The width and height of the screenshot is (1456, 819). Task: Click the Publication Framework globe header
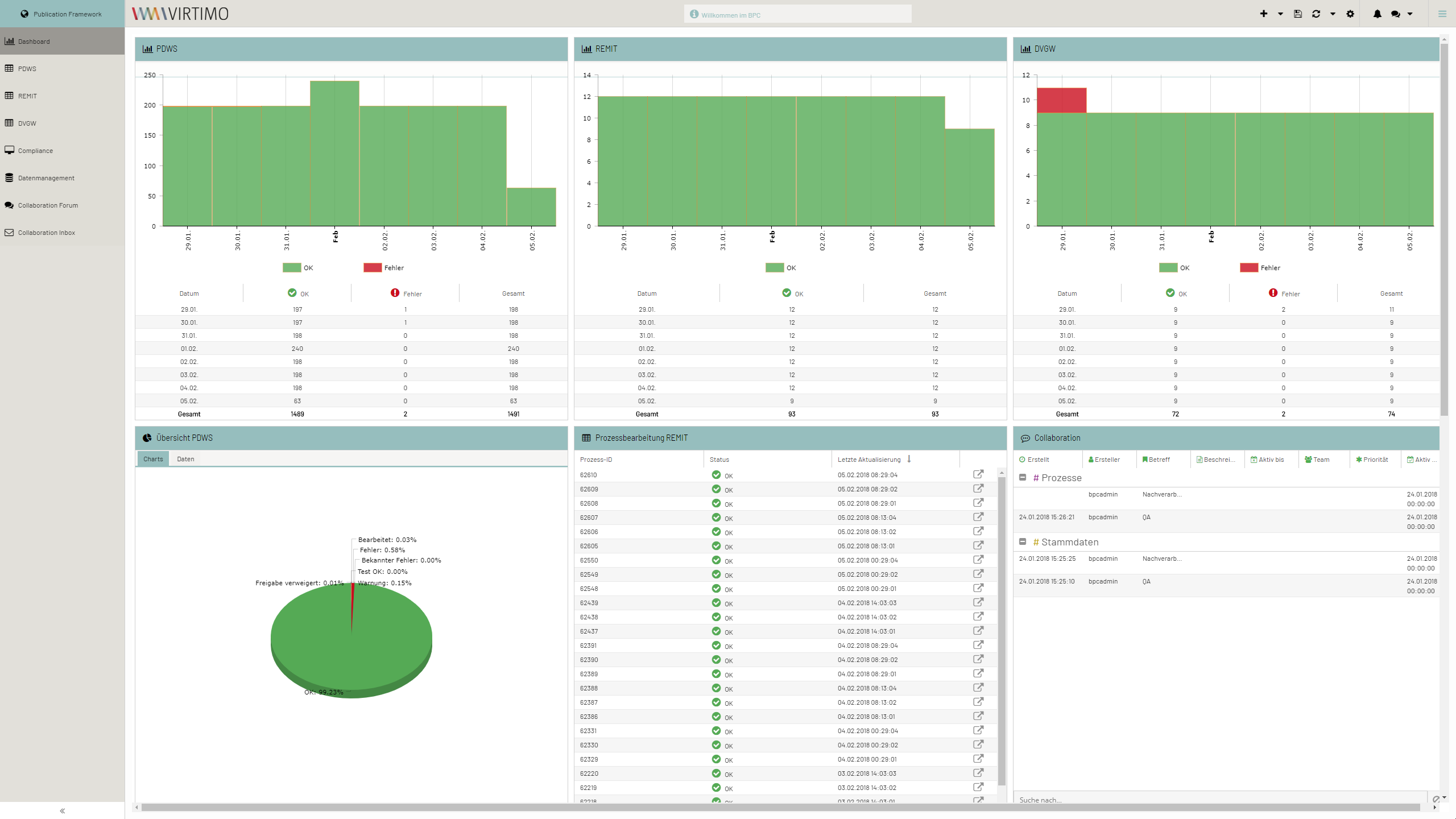(62, 14)
